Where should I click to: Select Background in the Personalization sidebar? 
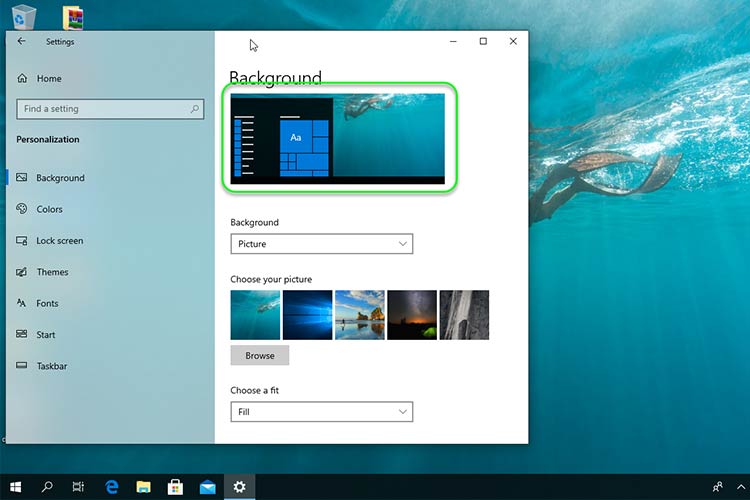[x=60, y=178]
